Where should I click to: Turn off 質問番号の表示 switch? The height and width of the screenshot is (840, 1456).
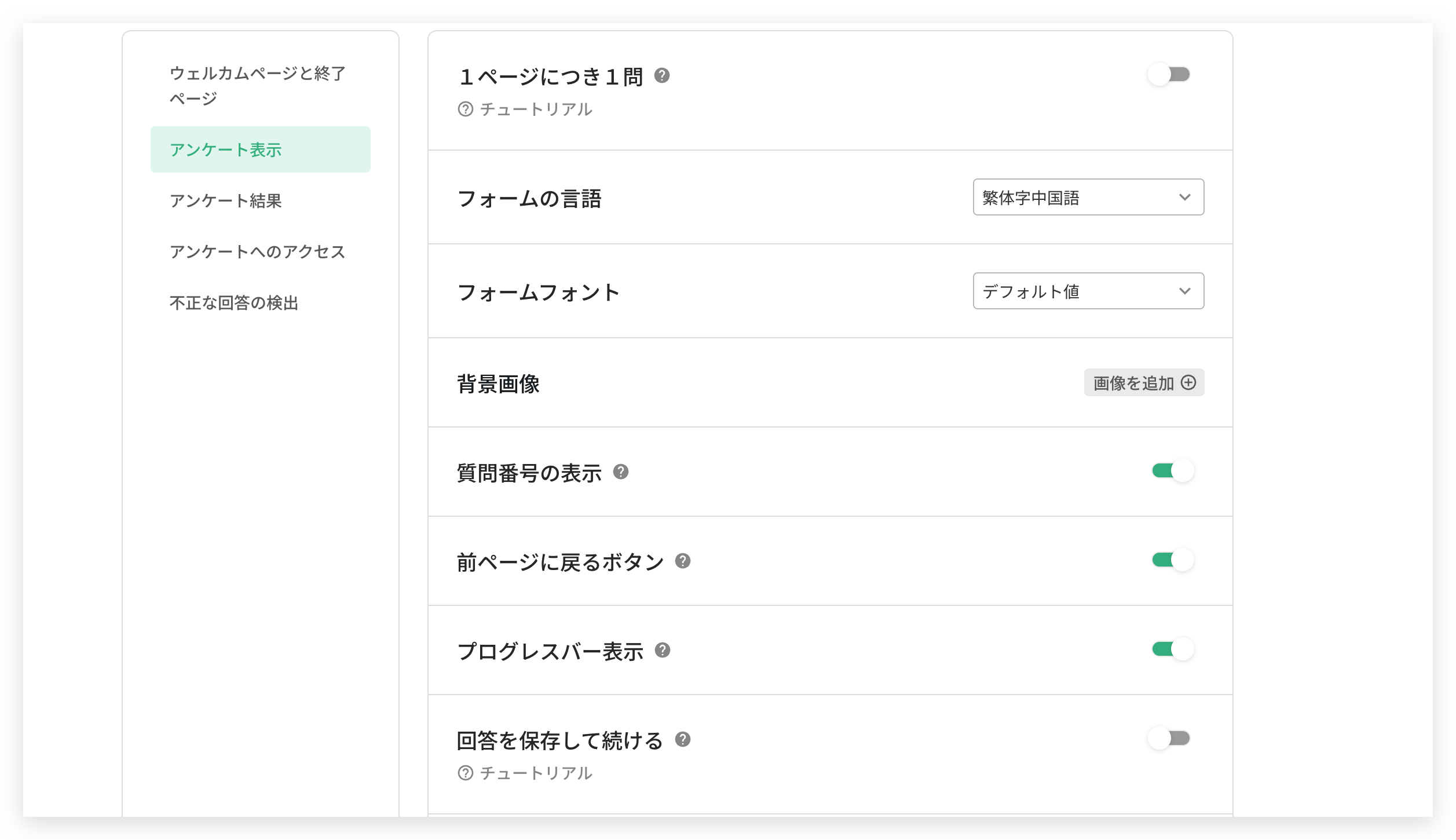click(1173, 470)
